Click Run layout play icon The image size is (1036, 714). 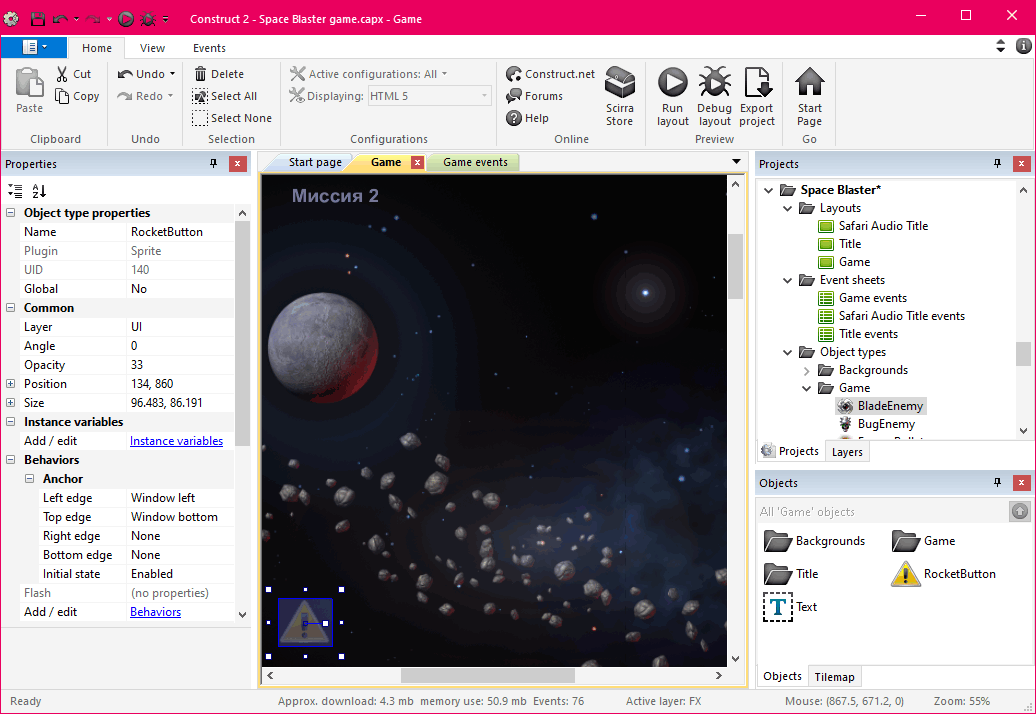click(x=673, y=83)
